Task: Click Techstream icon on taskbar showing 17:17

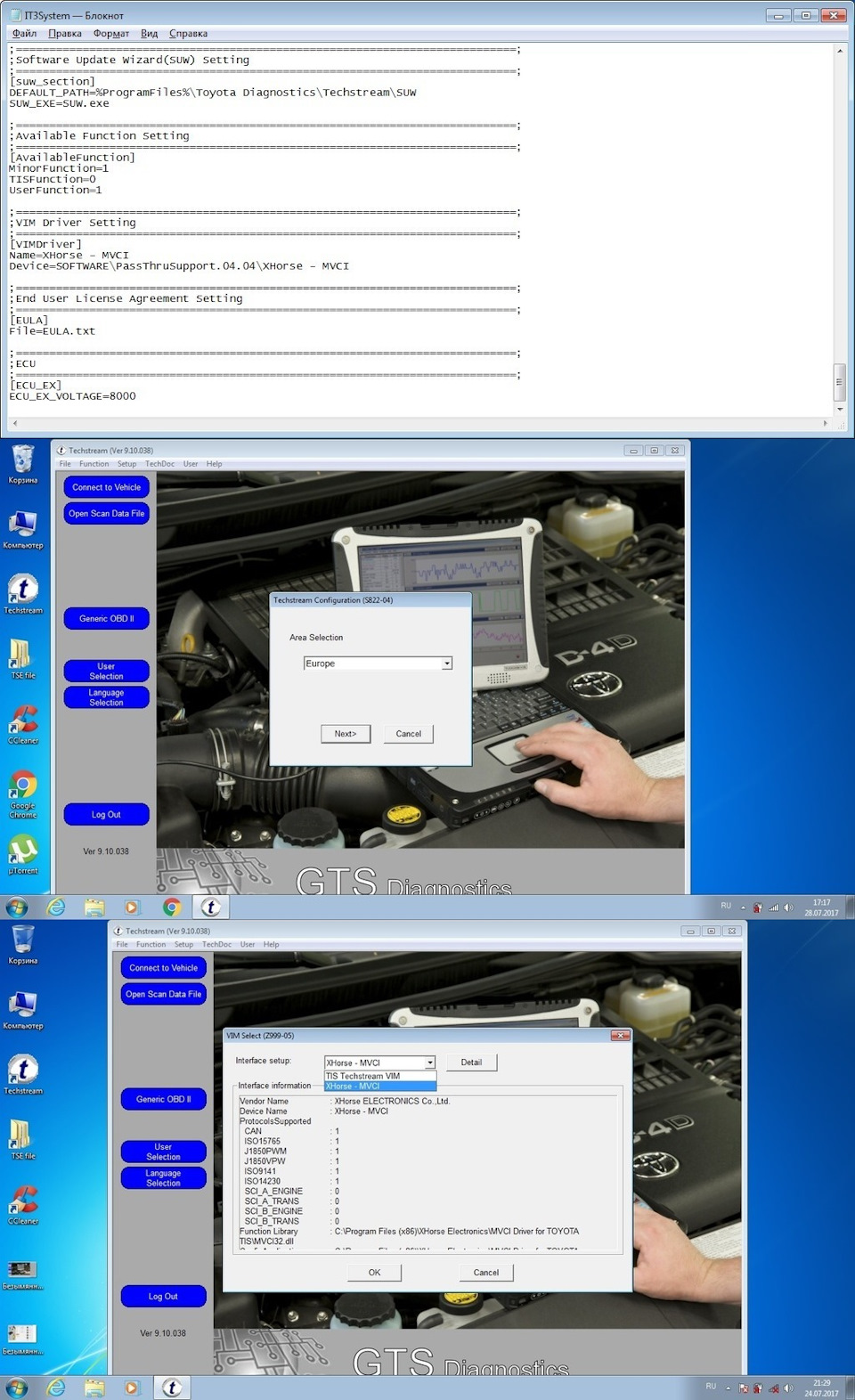Action: [x=211, y=908]
